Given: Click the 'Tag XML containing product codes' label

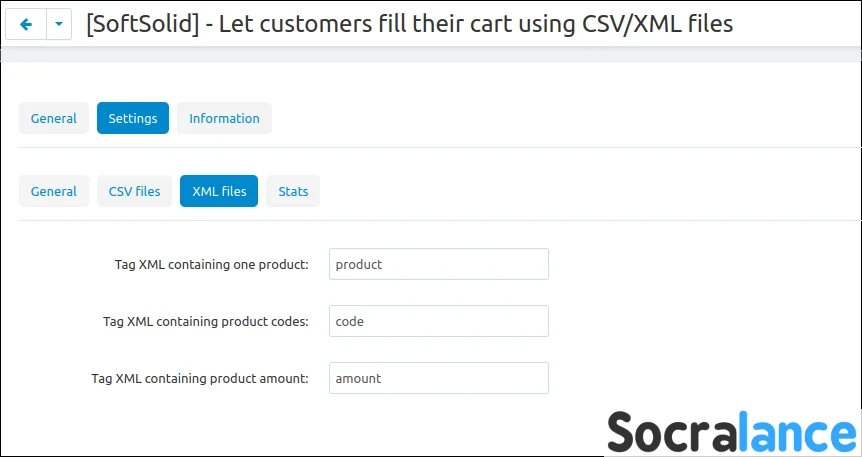Looking at the screenshot, I should pos(206,322).
